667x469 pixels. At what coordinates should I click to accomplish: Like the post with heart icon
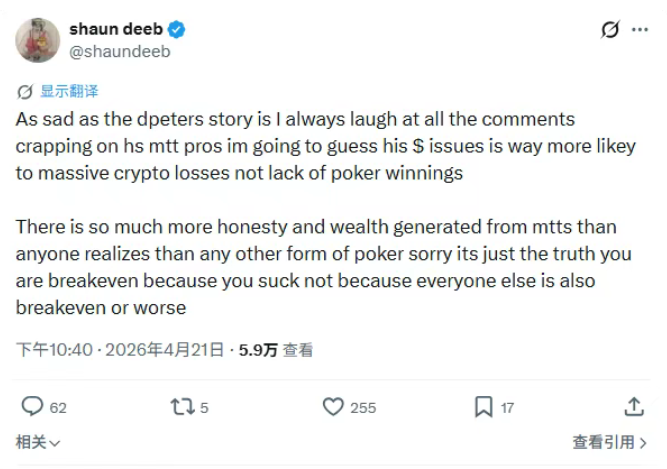coord(333,407)
